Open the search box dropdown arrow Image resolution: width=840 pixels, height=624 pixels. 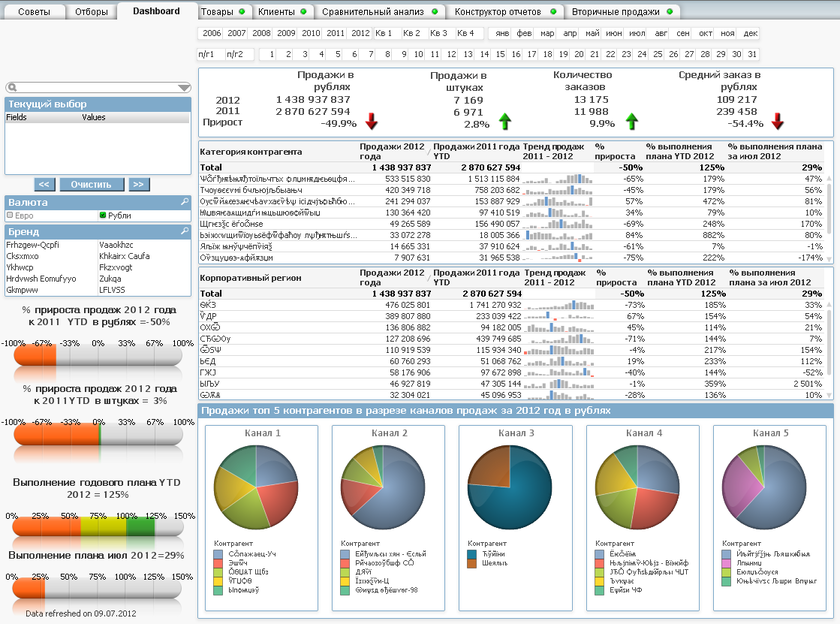184,88
